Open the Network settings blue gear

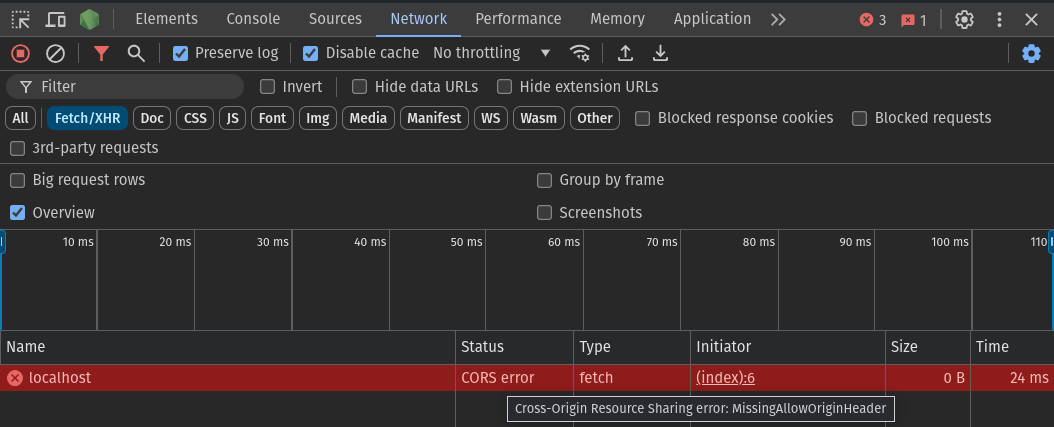click(1031, 53)
